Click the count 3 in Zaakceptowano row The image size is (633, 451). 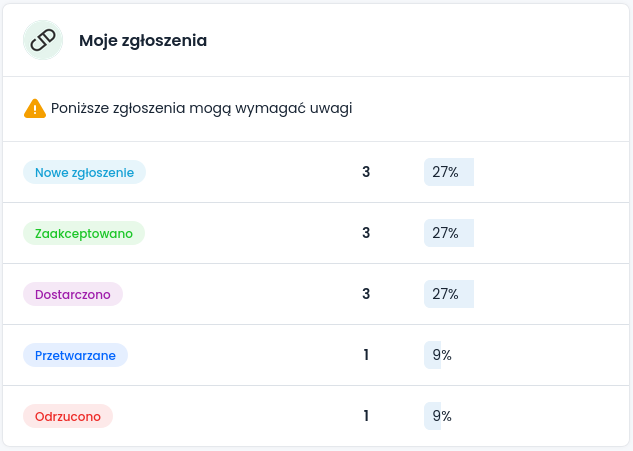366,233
